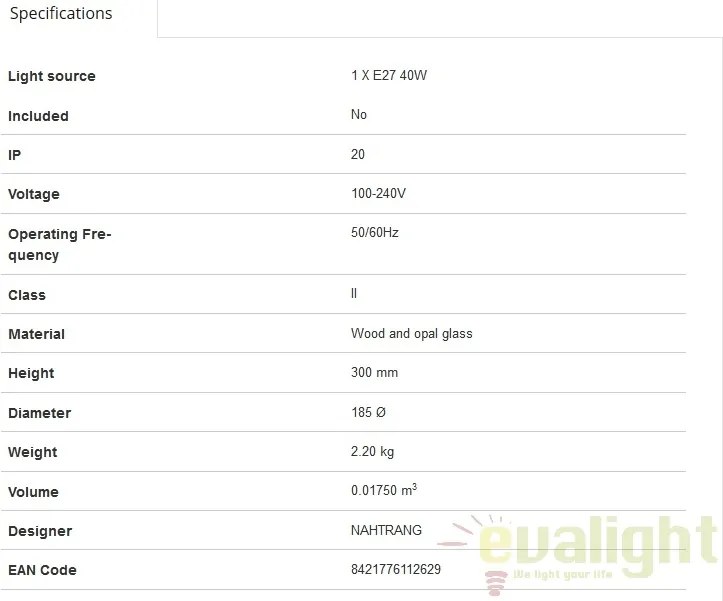Select the Weight 2.20 kg value
Image resolution: width=723 pixels, height=601 pixels.
[x=372, y=451]
